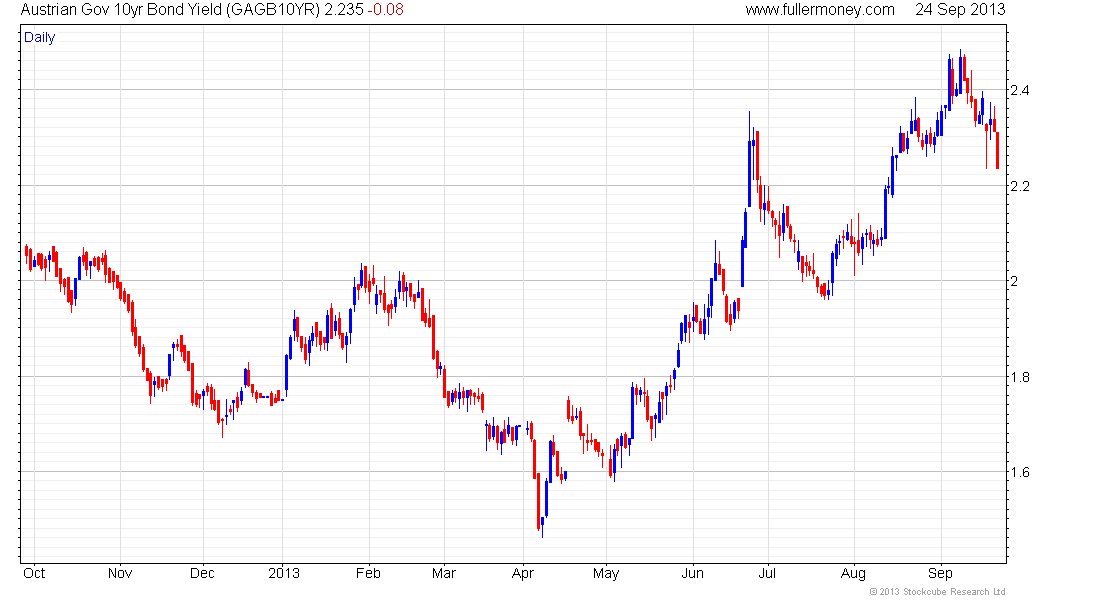This screenshot has height=600, width=1100.
Task: Click the Mar x-axis label
Action: point(443,573)
